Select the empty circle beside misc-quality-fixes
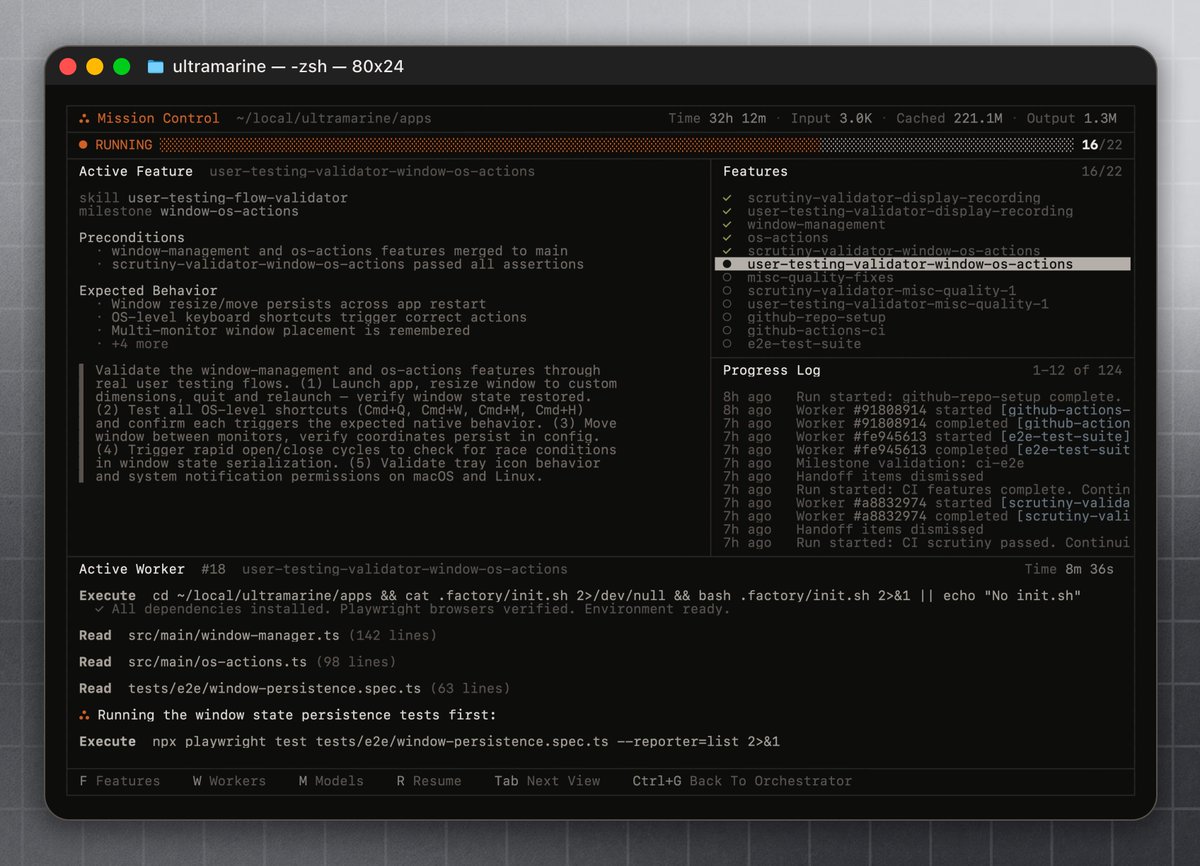 (727, 278)
